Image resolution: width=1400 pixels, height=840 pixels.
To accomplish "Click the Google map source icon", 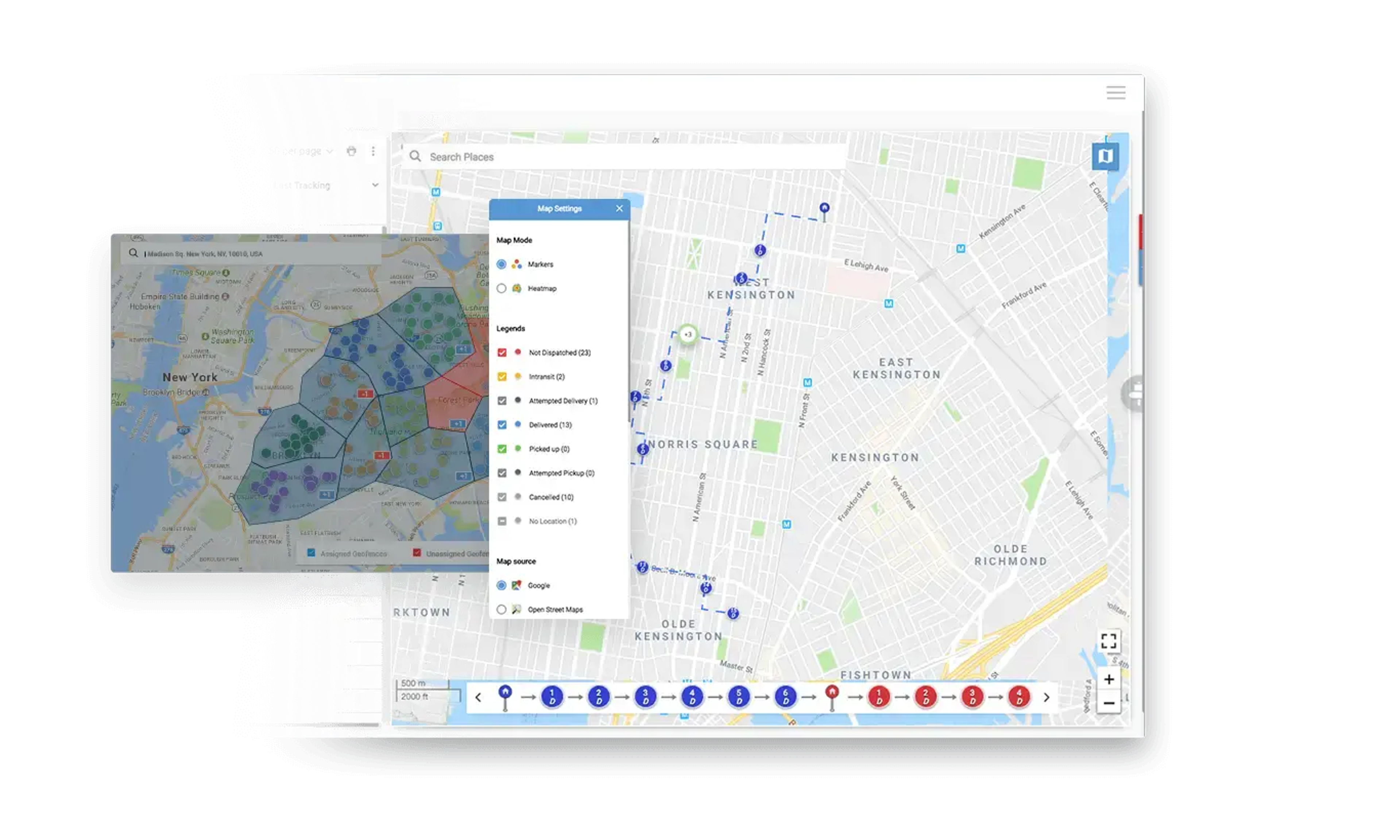I will 516,585.
